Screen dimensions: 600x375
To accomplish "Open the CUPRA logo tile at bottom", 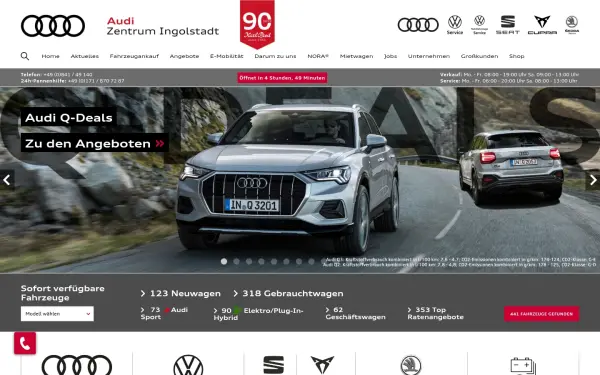I will pyautogui.click(x=322, y=365).
